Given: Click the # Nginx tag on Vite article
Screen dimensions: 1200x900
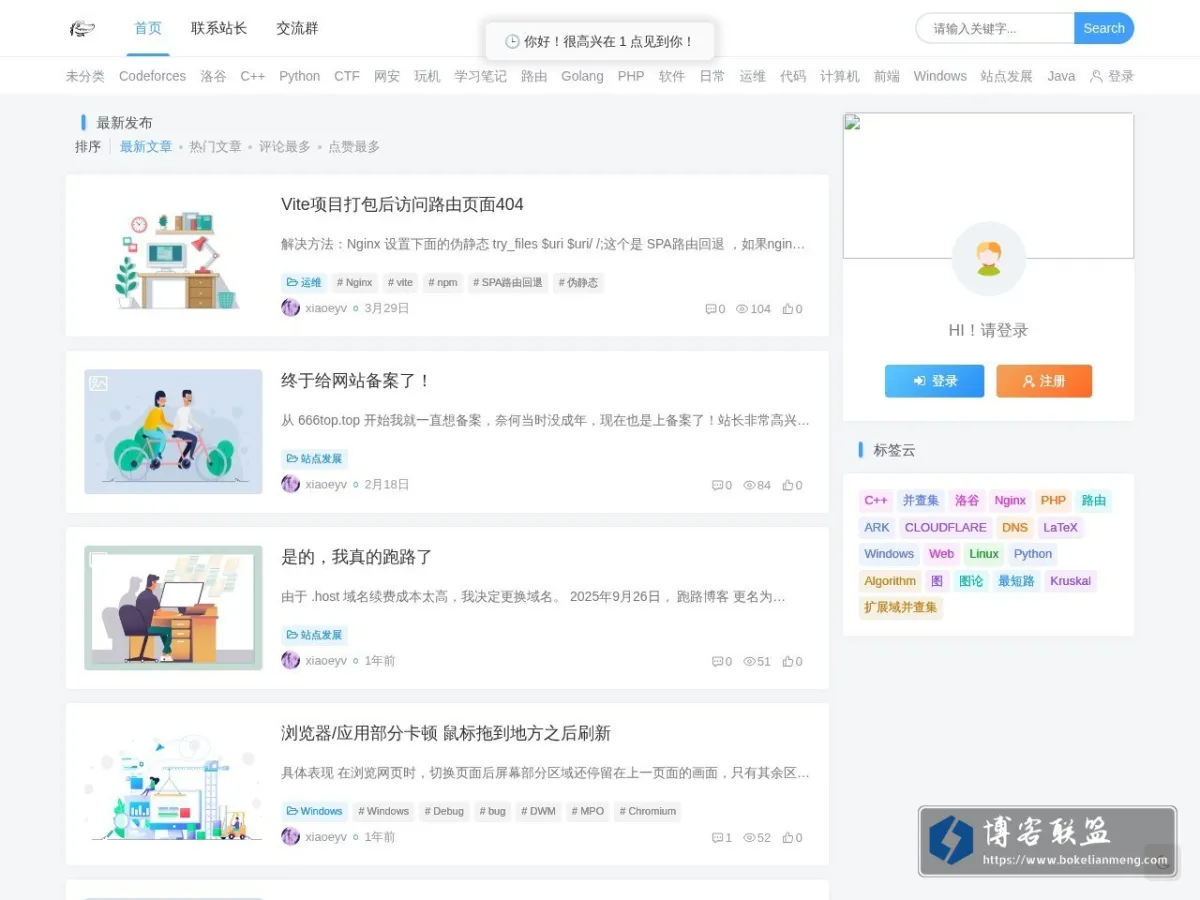Looking at the screenshot, I should click(354, 283).
